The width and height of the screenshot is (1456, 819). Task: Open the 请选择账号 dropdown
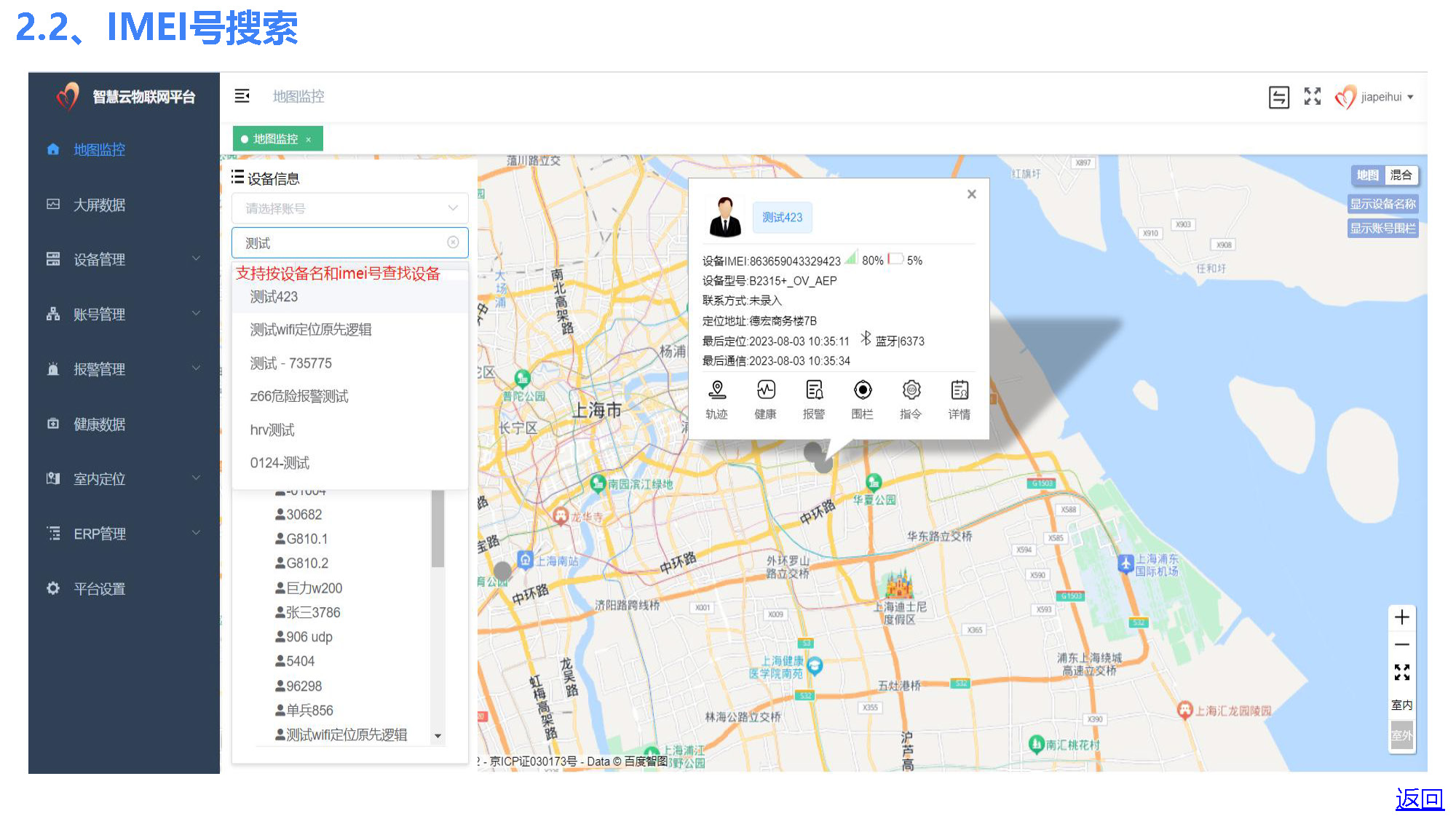pyautogui.click(x=349, y=208)
